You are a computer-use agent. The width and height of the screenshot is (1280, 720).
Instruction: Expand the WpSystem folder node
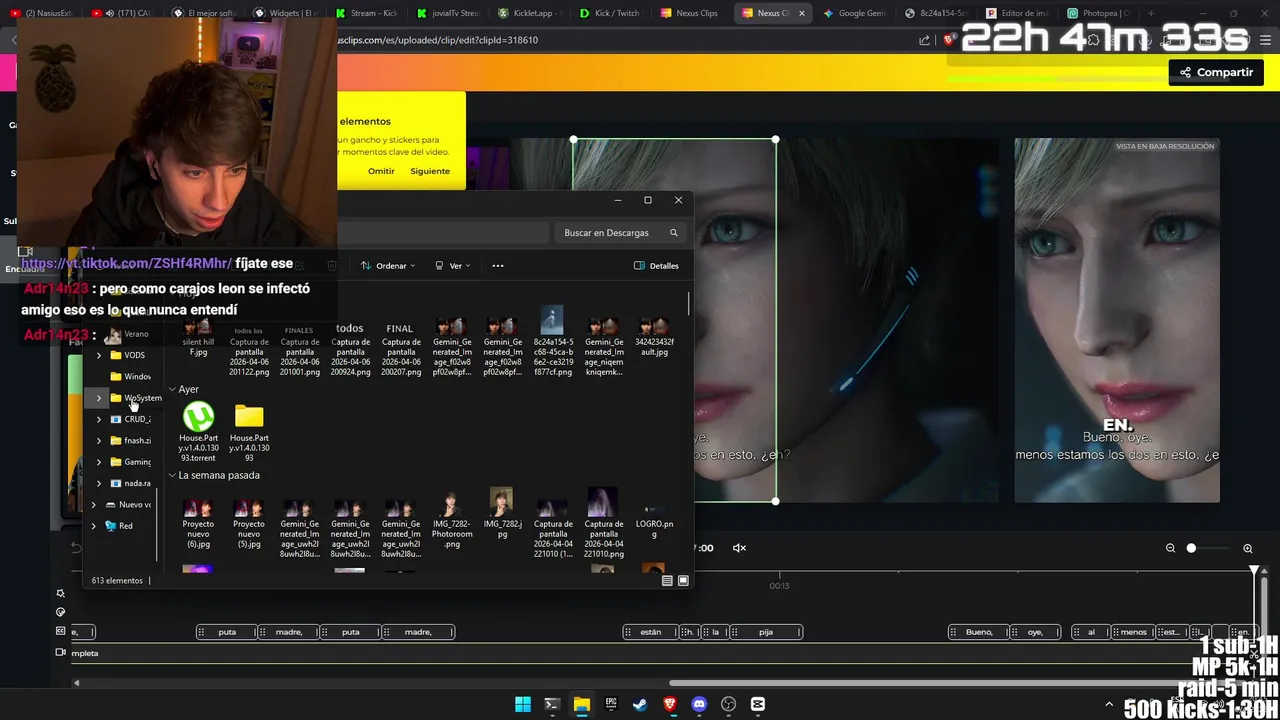[x=98, y=398]
